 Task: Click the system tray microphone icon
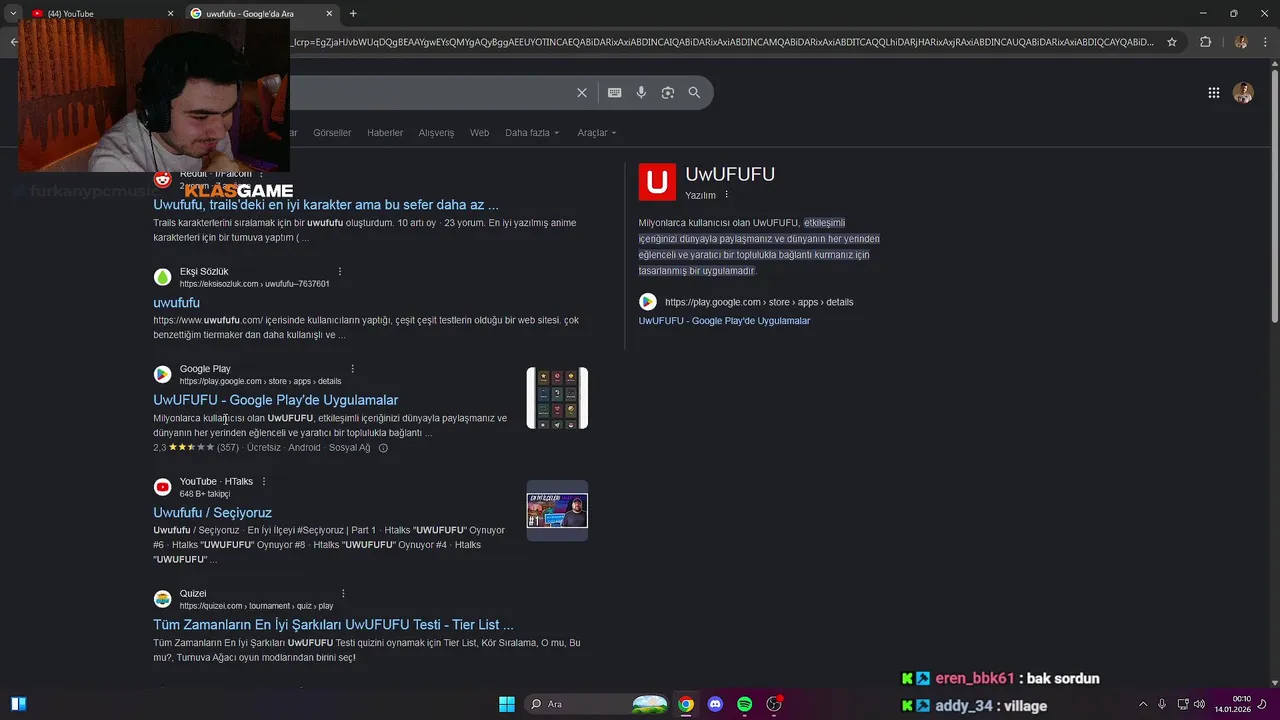tap(1162, 704)
